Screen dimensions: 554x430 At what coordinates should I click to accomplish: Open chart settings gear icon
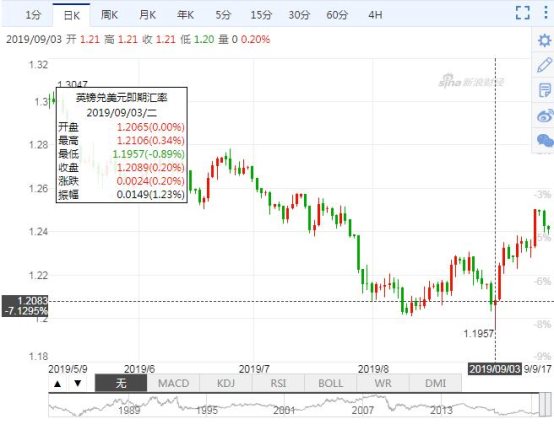(544, 40)
